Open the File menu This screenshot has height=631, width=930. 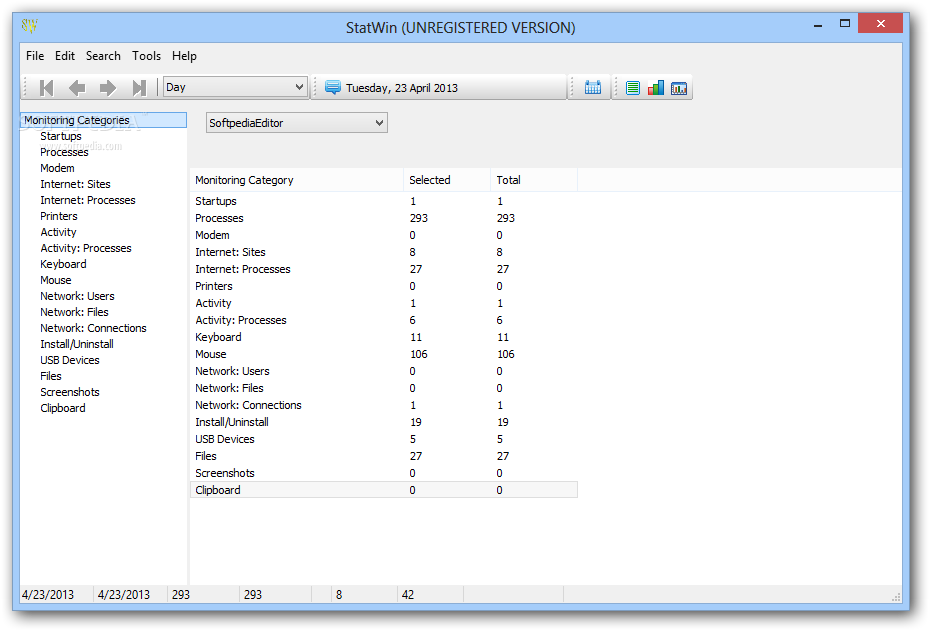[x=35, y=56]
